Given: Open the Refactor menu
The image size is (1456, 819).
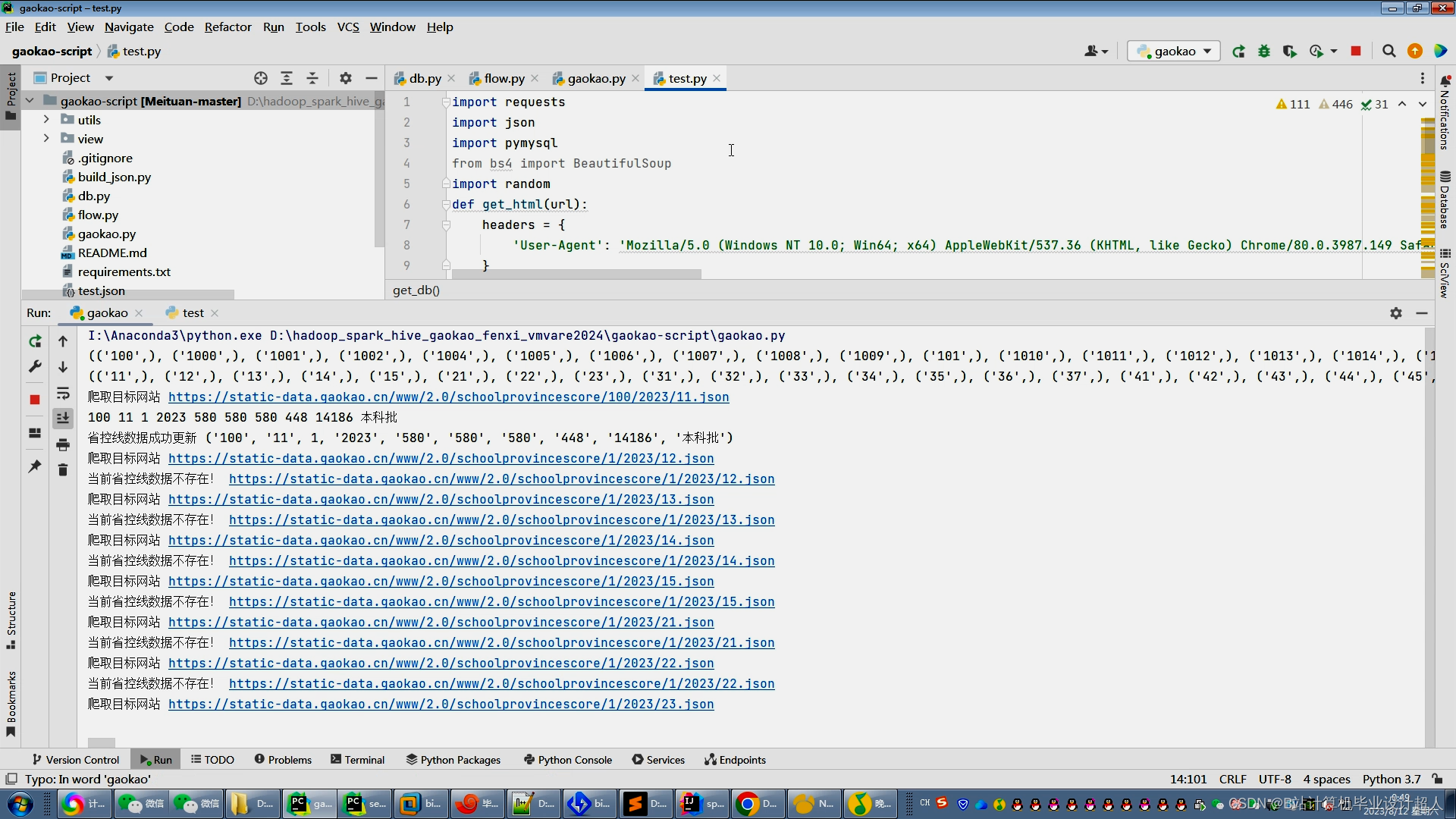Looking at the screenshot, I should coord(227,27).
